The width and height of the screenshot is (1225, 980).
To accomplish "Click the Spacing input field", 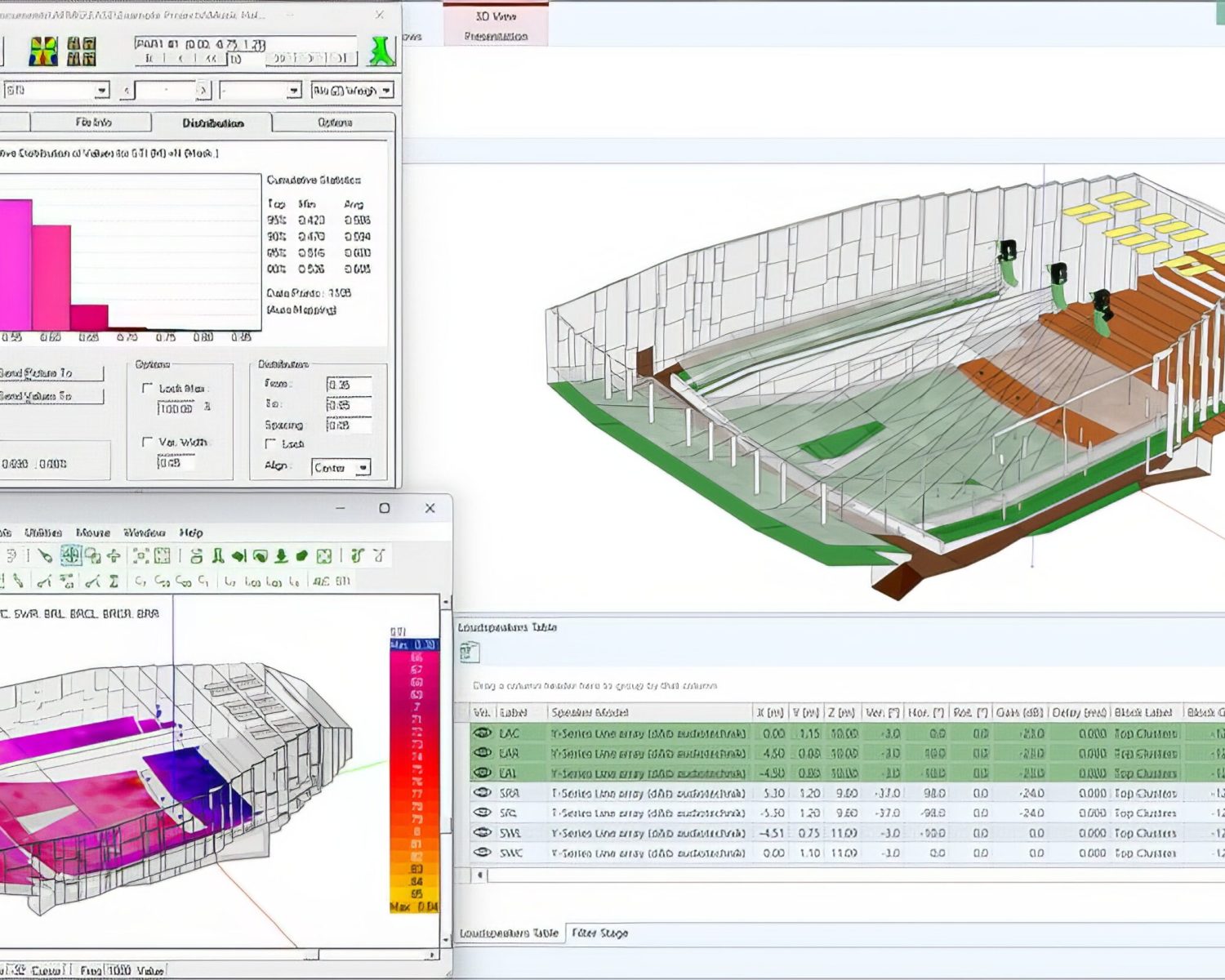I will pos(349,425).
